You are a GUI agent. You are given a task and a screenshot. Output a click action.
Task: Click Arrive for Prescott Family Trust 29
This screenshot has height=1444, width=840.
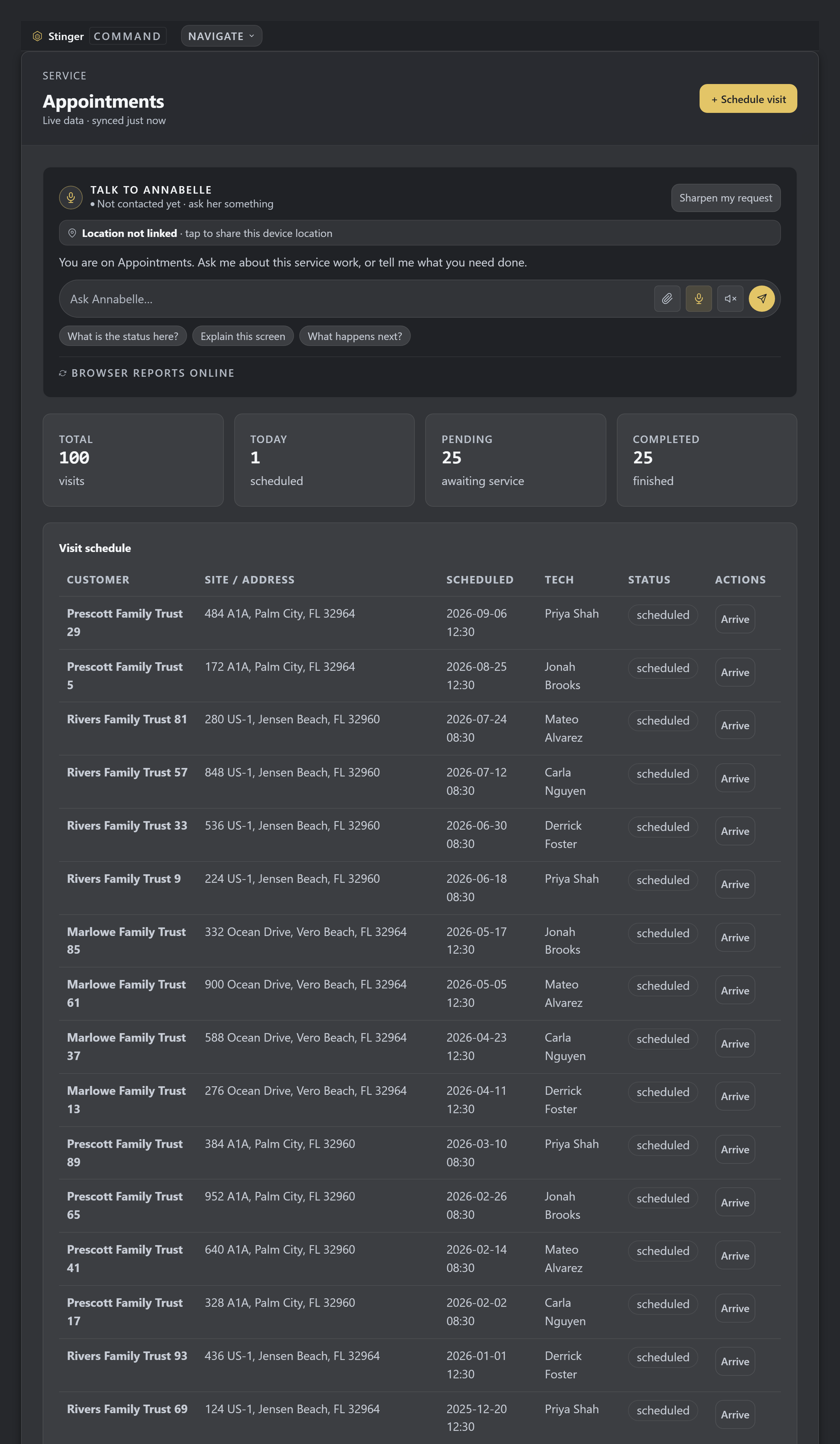pyautogui.click(x=735, y=619)
